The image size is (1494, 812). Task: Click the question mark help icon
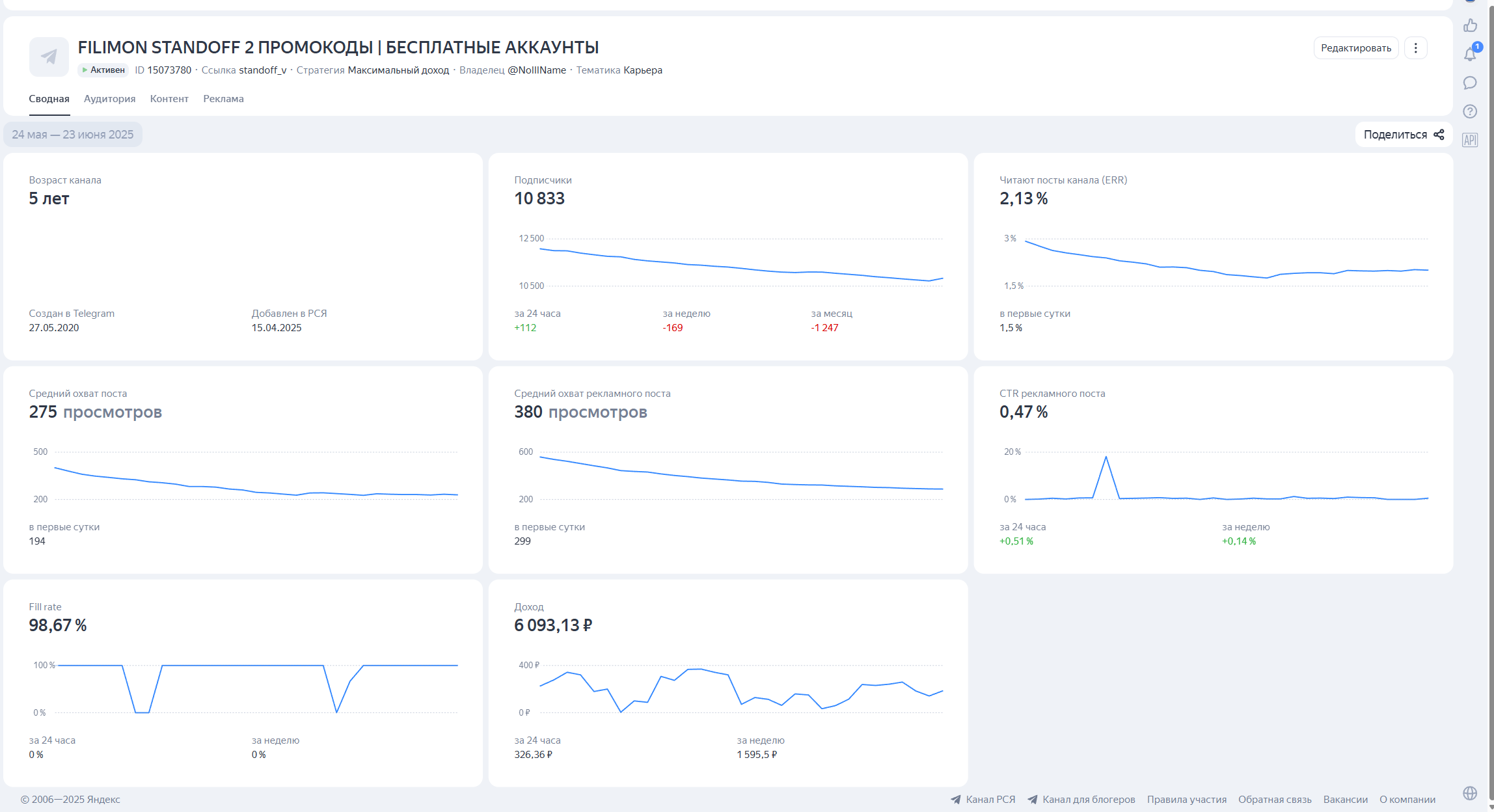1470,111
